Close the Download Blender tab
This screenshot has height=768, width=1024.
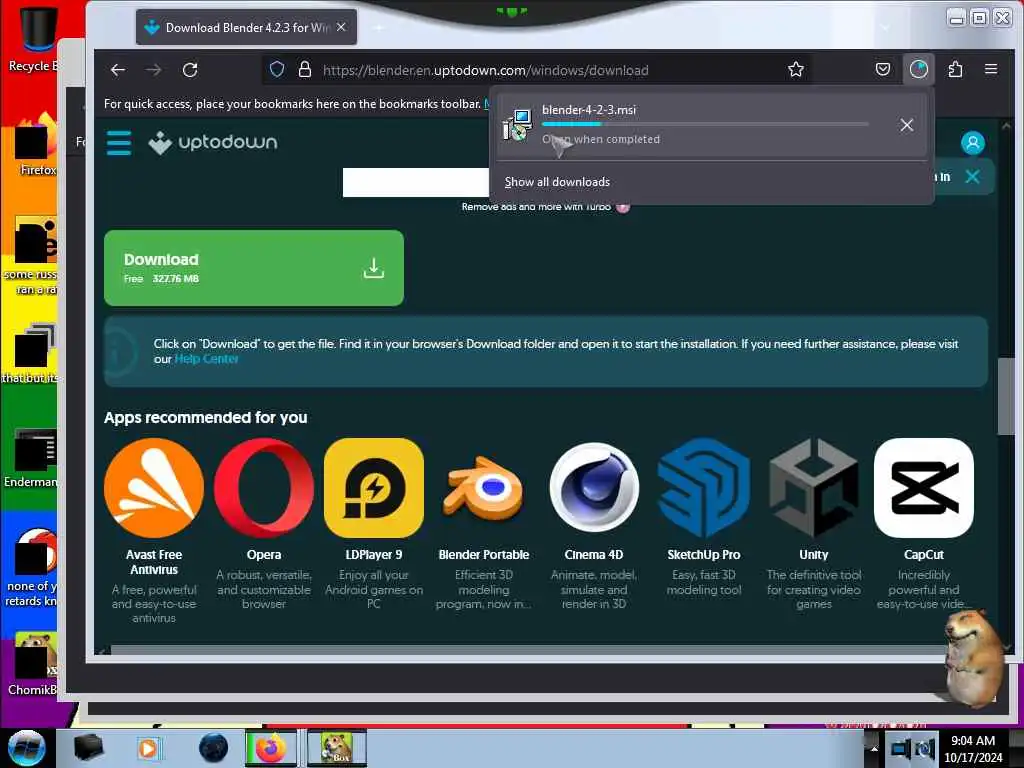tap(341, 27)
